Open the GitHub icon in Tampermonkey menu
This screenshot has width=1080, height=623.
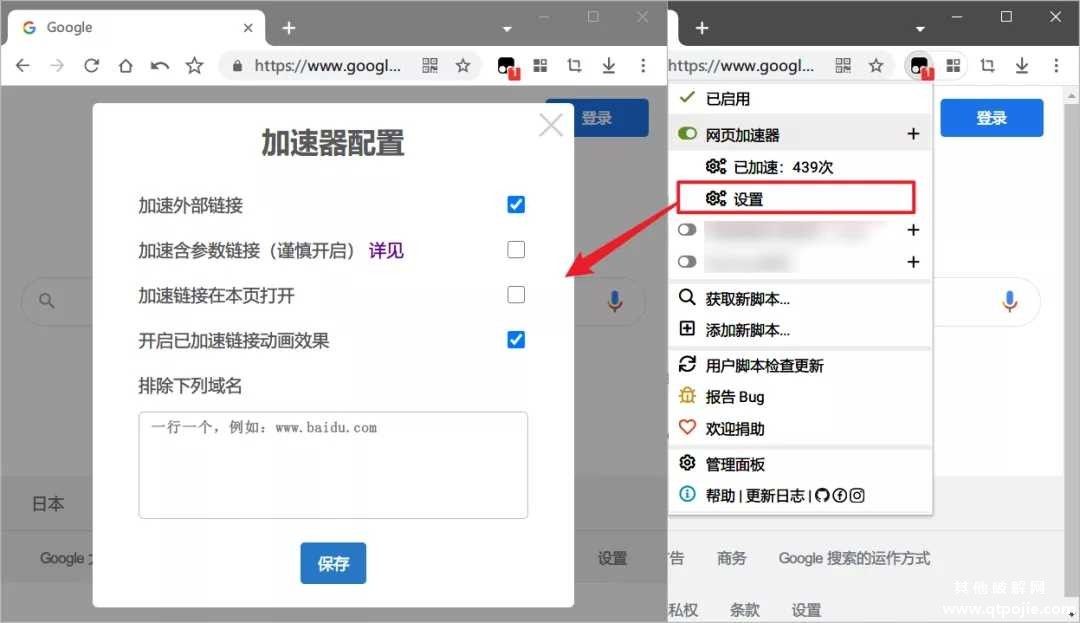[822, 495]
